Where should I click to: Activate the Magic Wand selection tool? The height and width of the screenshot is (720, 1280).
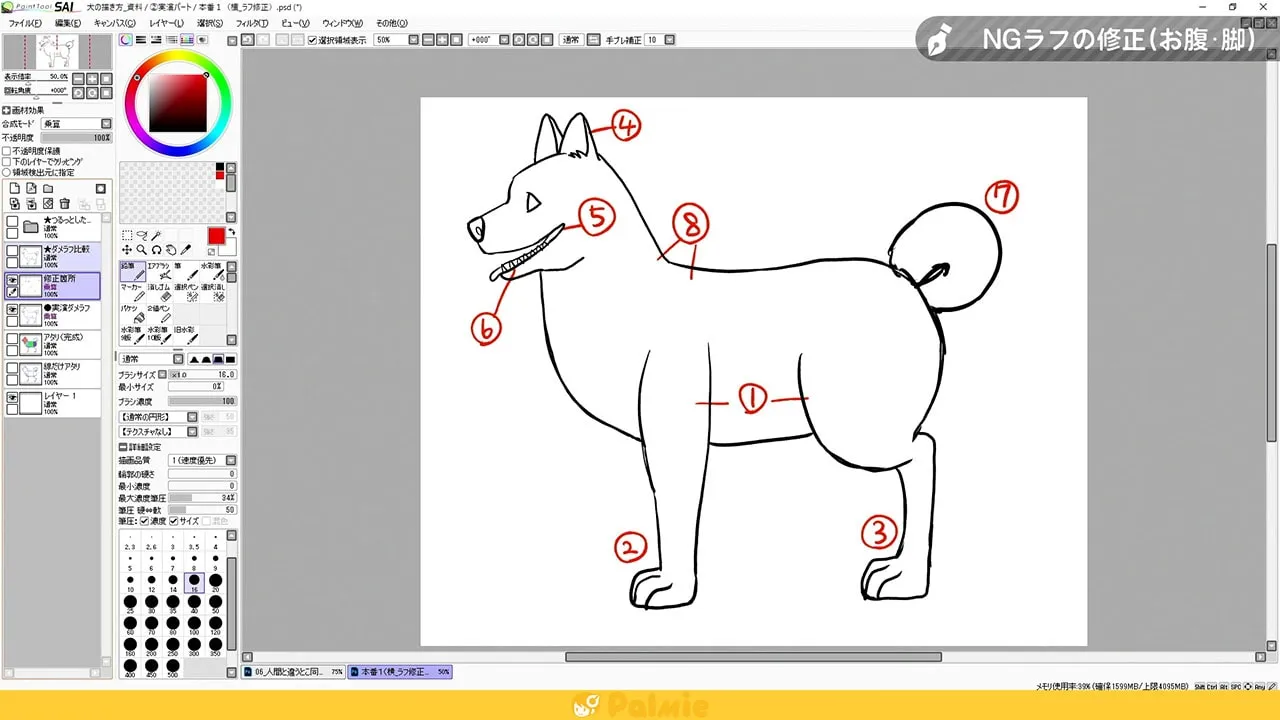click(x=158, y=235)
